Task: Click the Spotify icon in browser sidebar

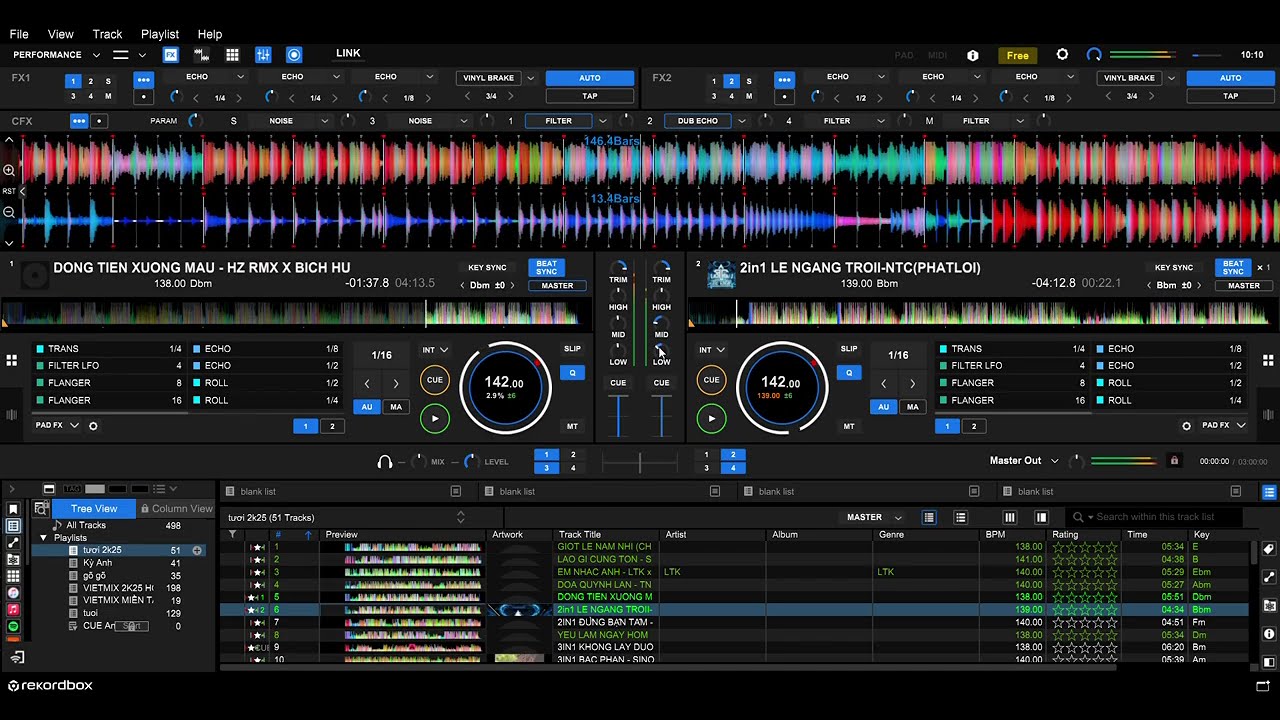Action: (x=13, y=626)
